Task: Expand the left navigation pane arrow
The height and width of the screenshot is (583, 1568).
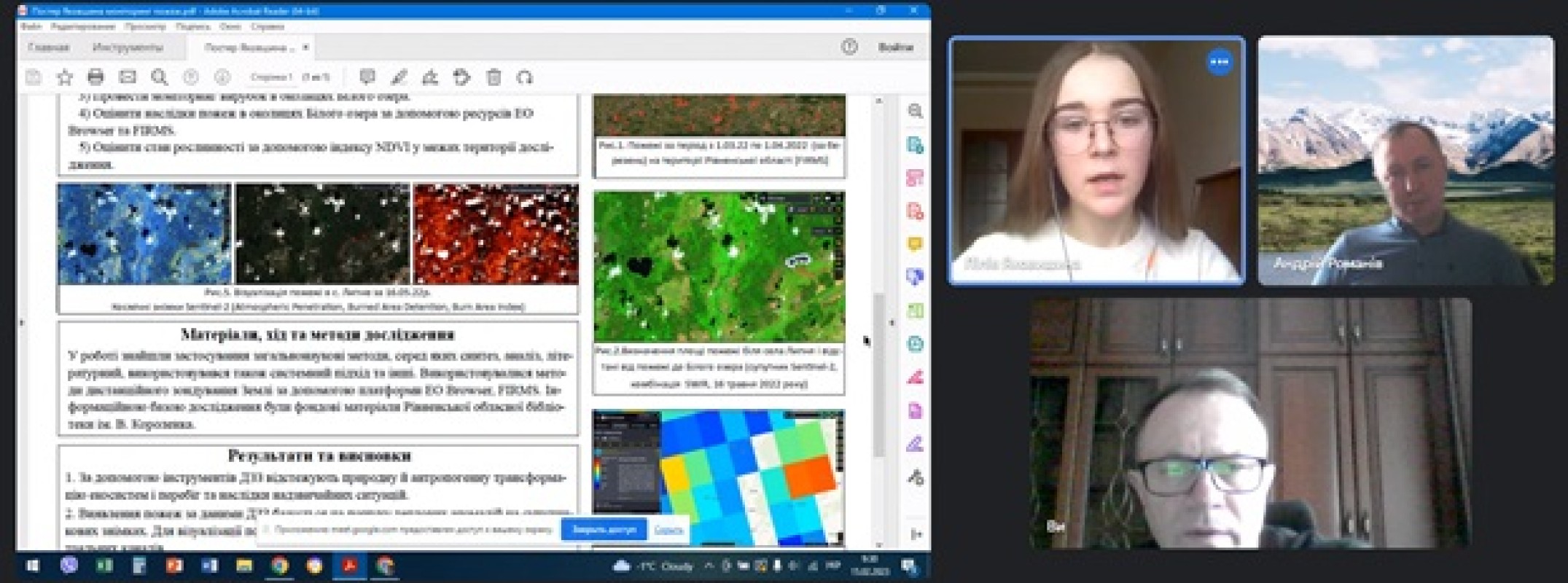Action: tap(21, 322)
